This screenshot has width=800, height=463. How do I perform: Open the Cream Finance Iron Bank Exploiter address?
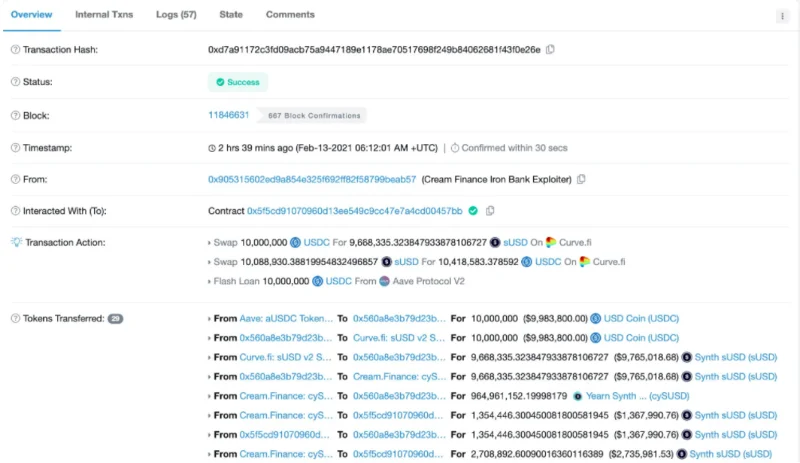click(312, 179)
